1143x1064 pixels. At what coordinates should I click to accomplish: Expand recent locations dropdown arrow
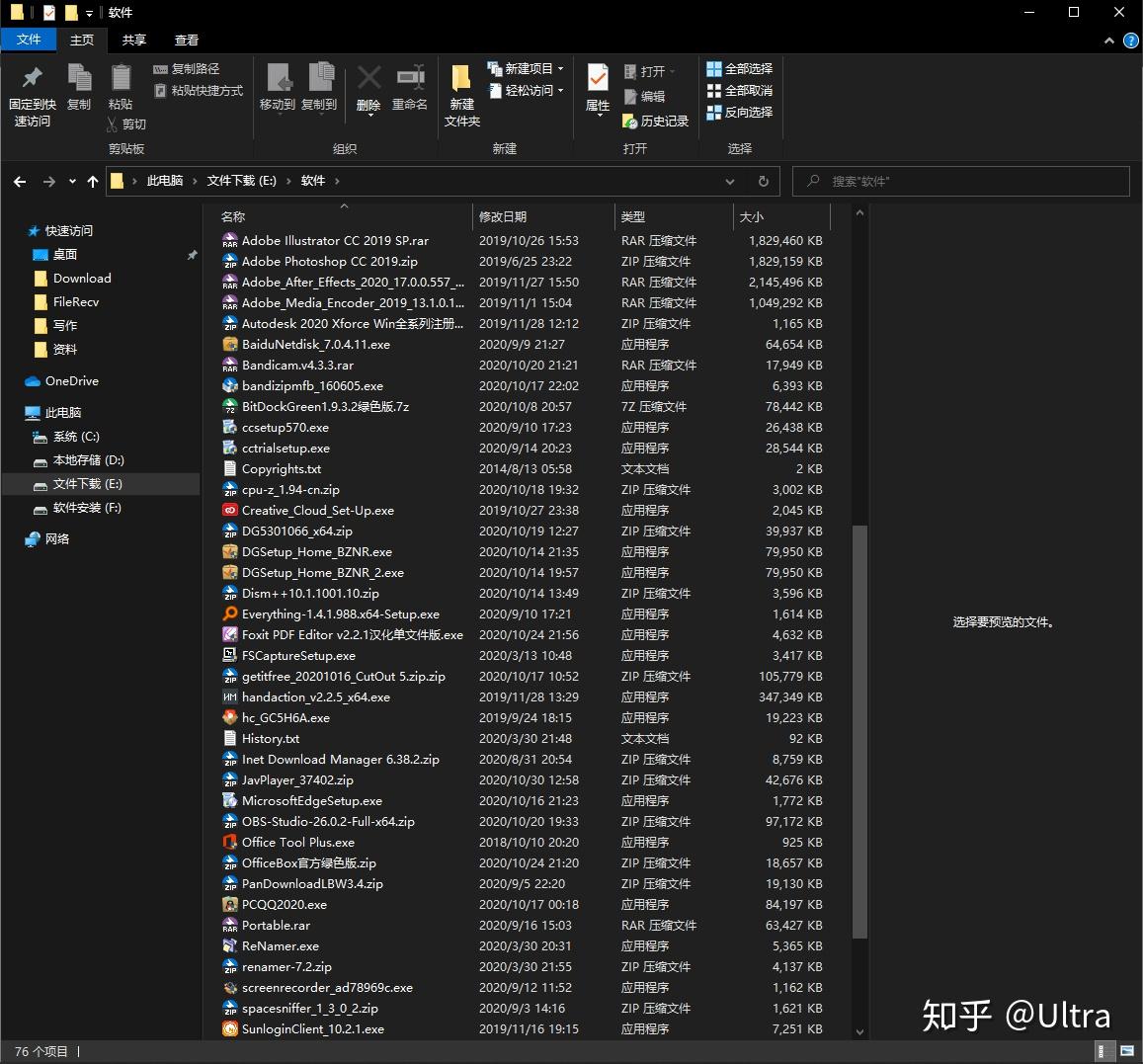(x=72, y=182)
